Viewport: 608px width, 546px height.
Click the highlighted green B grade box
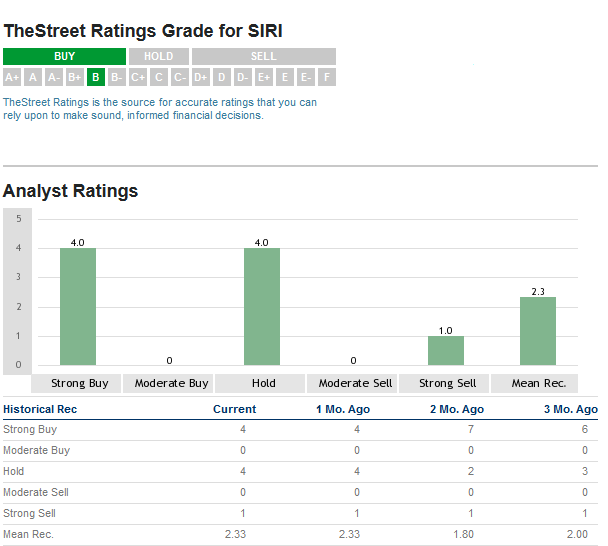[96, 77]
